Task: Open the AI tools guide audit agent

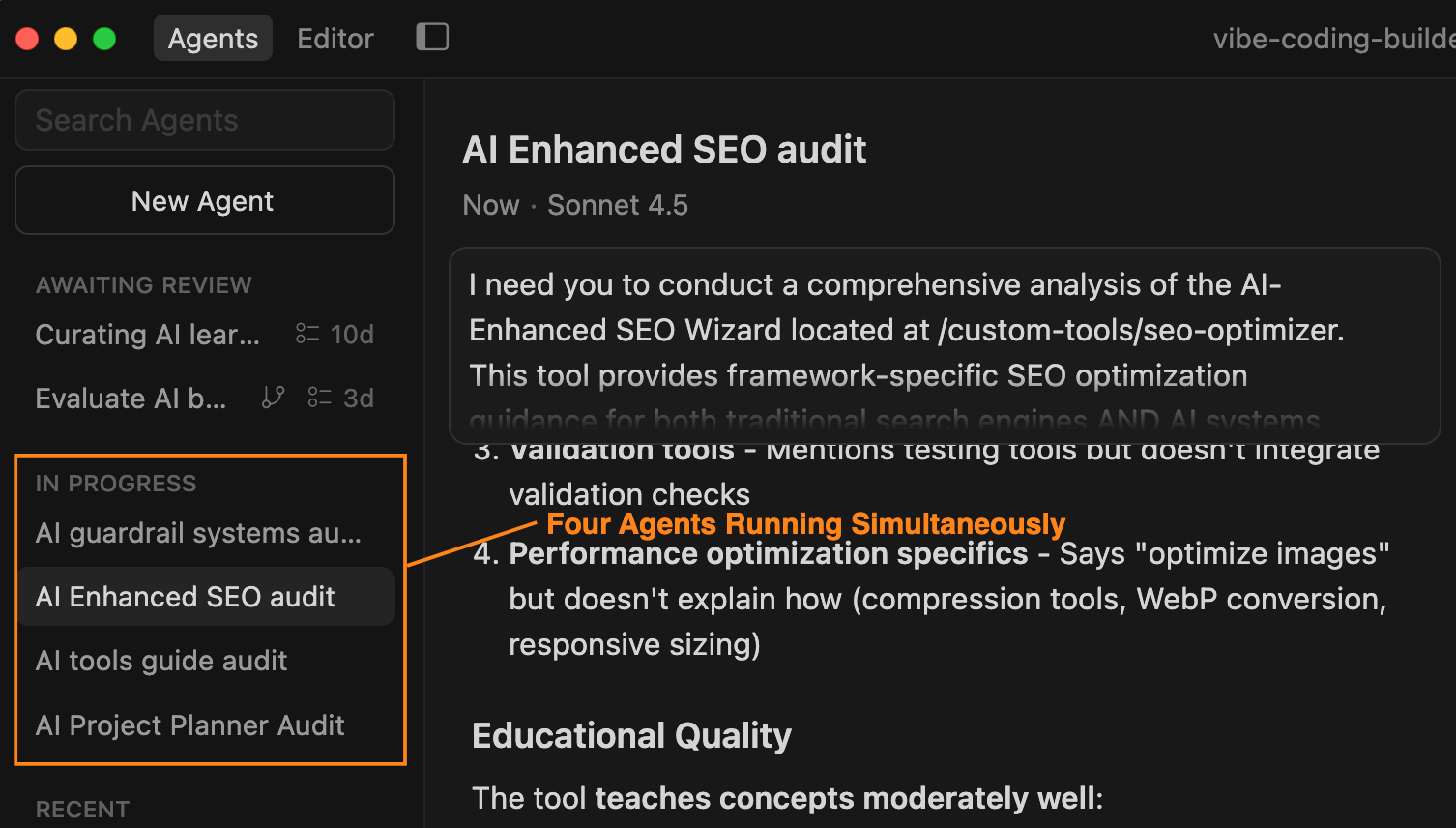Action: click(x=205, y=661)
